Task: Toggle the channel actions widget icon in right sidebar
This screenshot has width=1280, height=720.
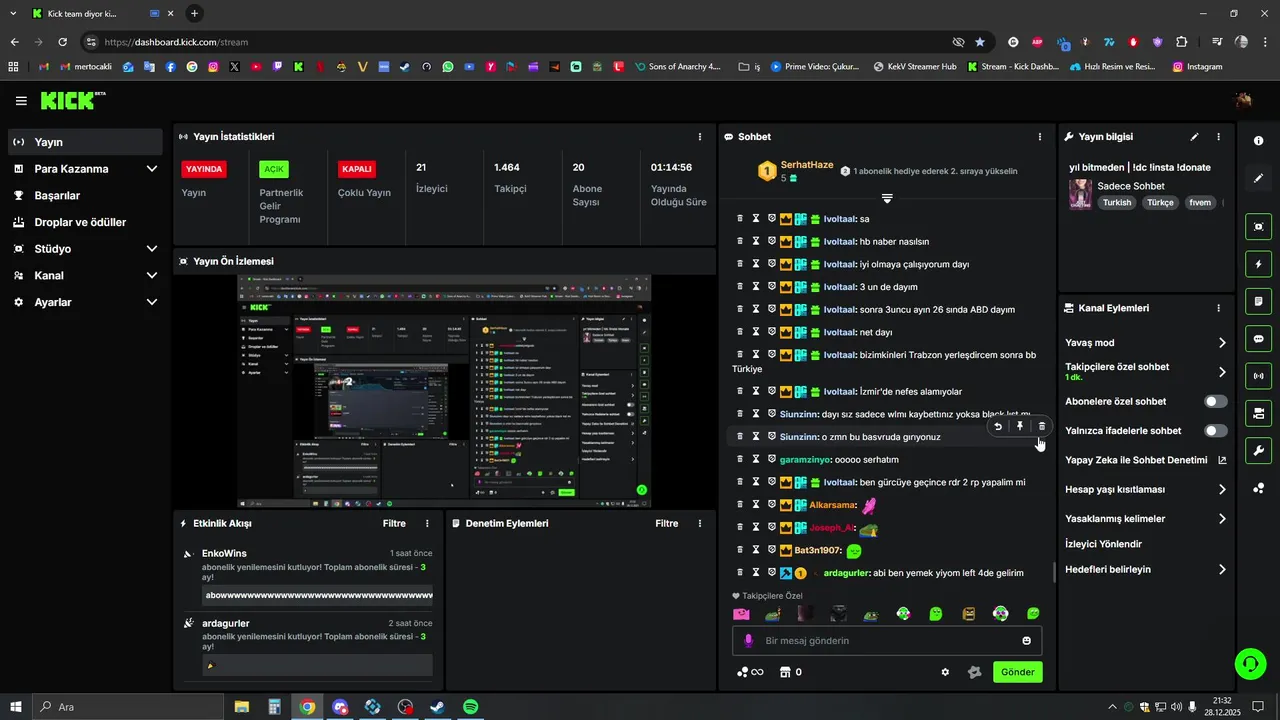Action: [x=1259, y=413]
